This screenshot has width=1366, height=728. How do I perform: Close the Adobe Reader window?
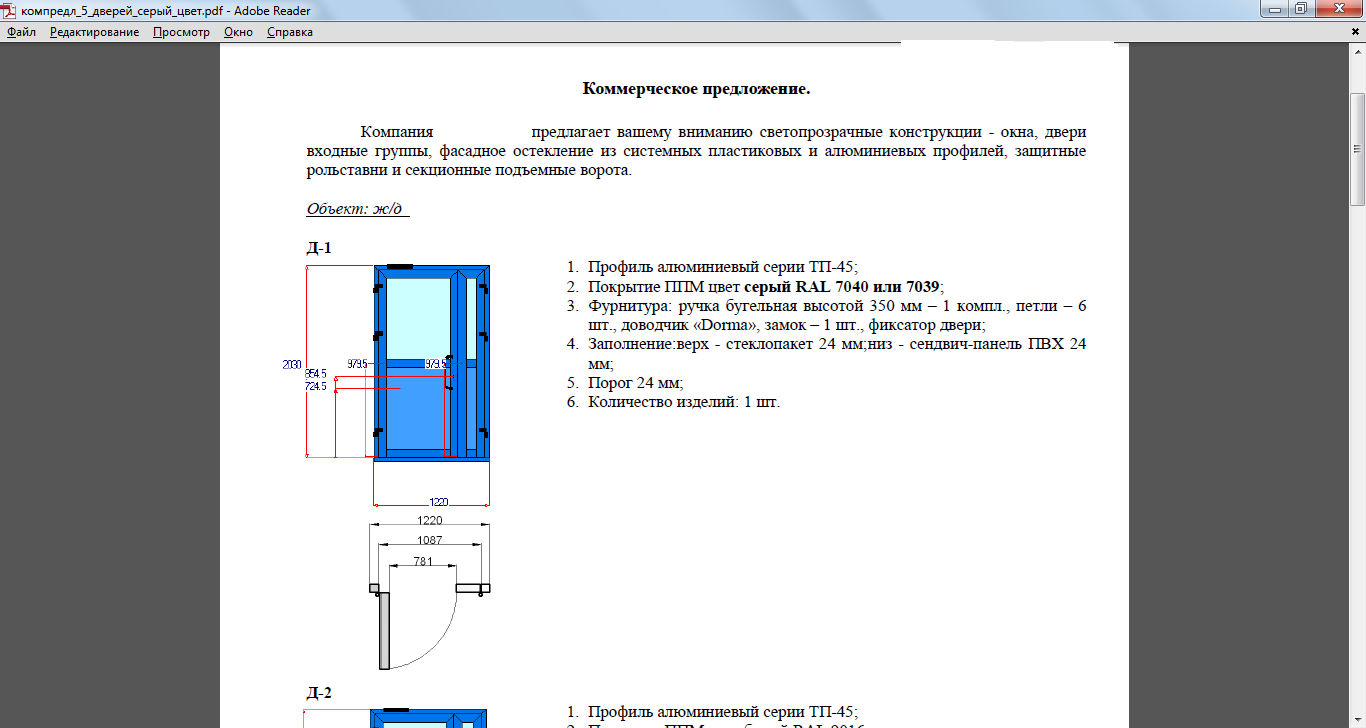(x=1339, y=9)
